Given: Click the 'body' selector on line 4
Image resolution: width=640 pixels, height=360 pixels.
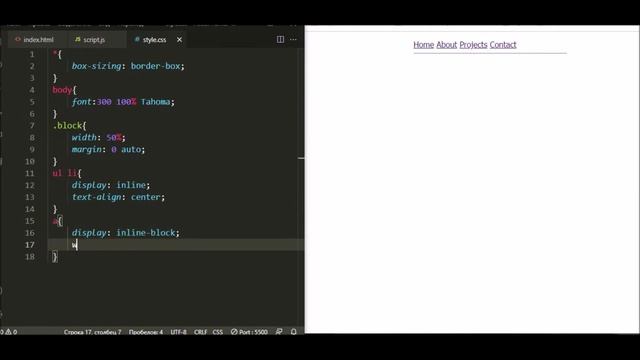Looking at the screenshot, I should [62, 90].
